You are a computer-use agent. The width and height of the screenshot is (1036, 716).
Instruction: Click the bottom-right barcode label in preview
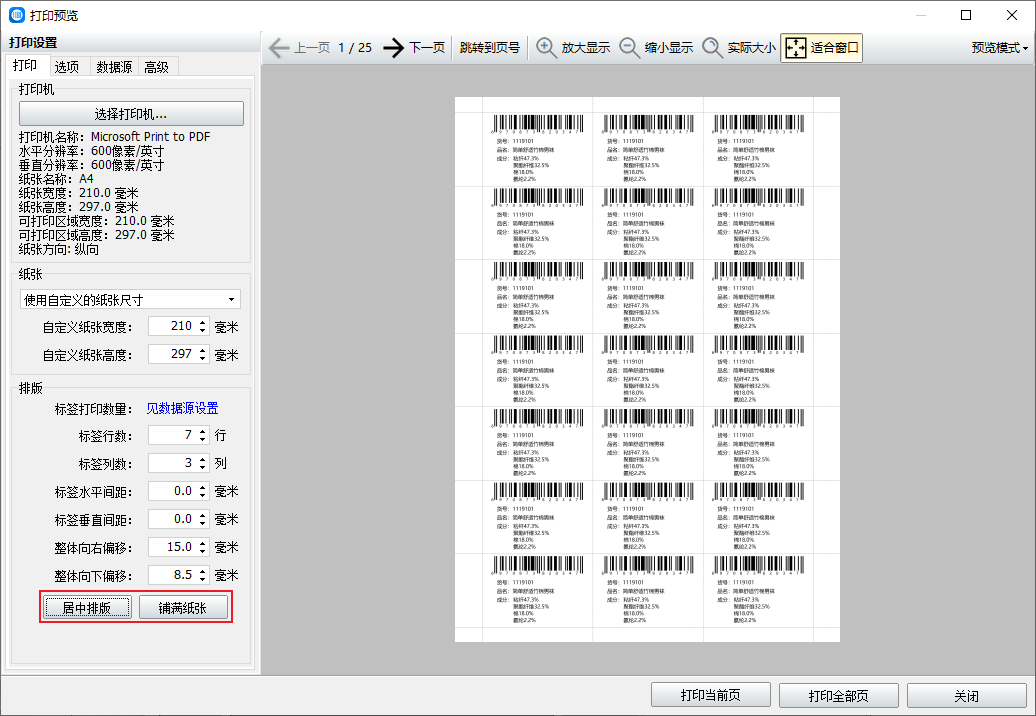[x=758, y=591]
